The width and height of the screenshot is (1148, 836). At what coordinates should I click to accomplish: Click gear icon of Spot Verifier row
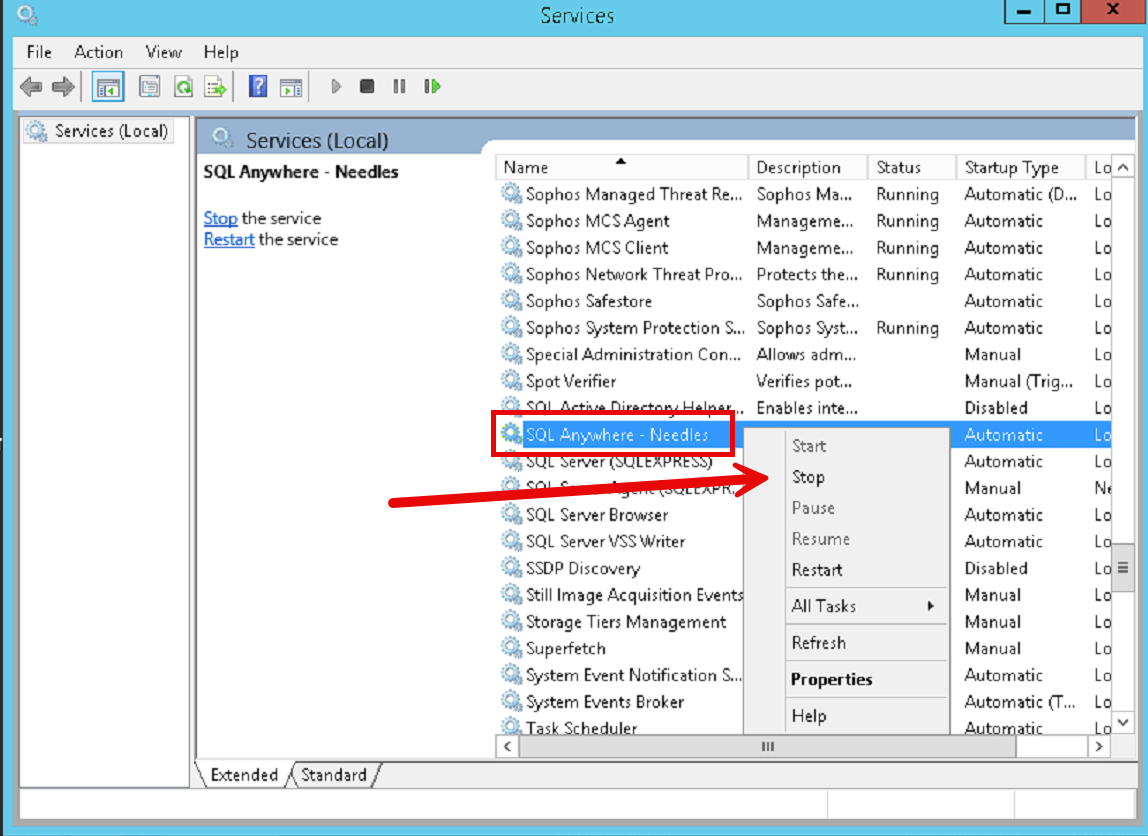[510, 381]
